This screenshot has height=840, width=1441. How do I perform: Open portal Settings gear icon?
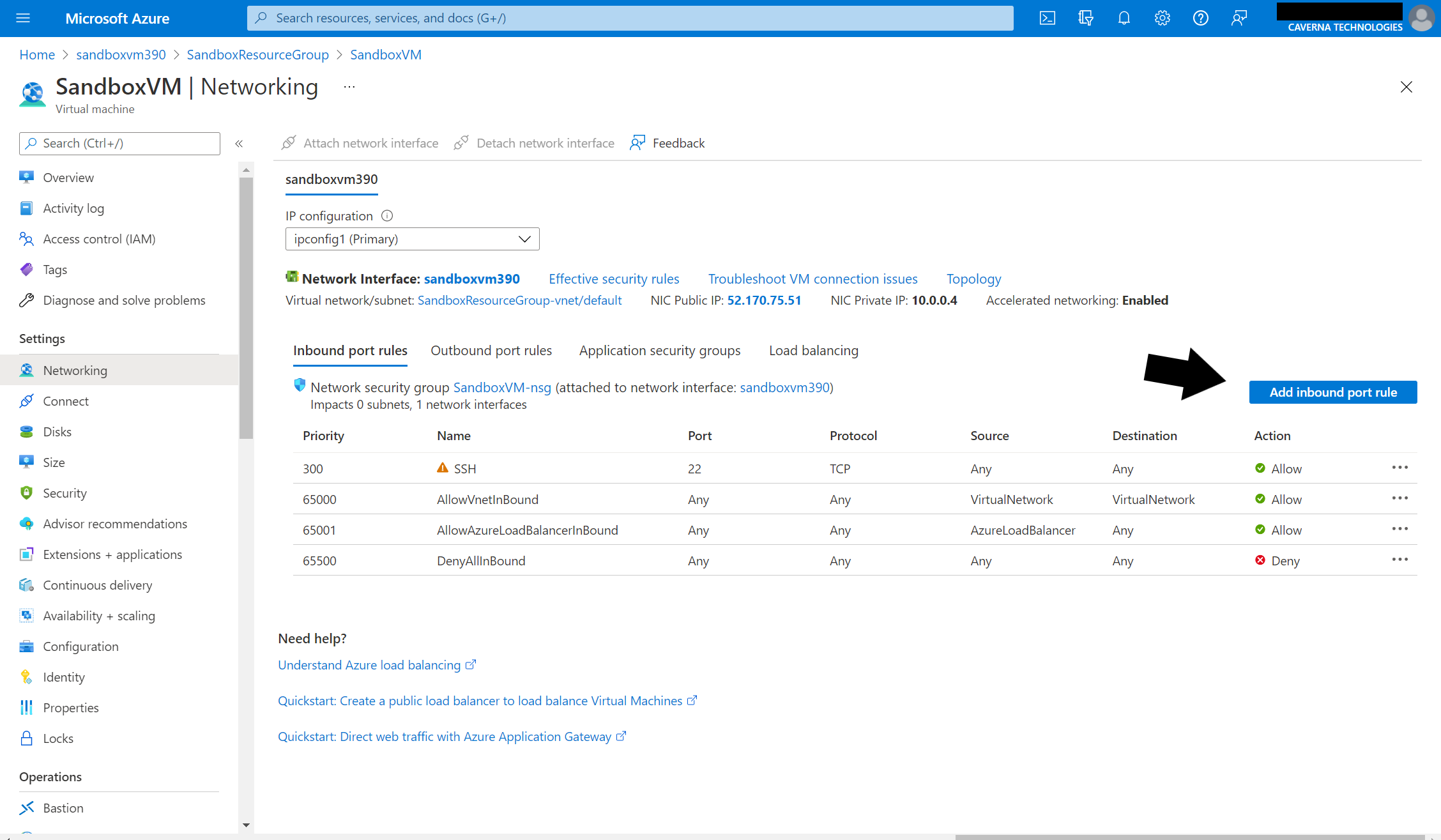[x=1163, y=18]
